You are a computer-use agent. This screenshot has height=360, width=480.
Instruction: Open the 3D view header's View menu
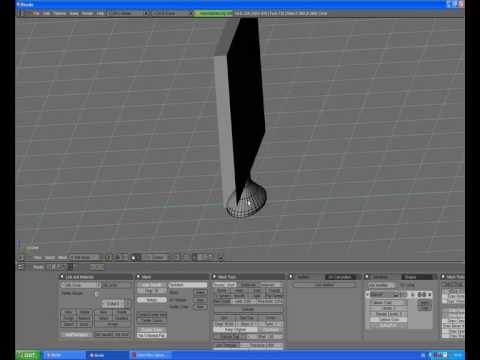tap(37, 258)
